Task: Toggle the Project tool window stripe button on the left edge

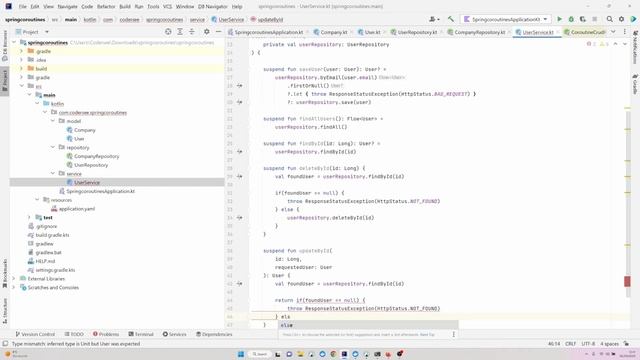Action: point(5,82)
